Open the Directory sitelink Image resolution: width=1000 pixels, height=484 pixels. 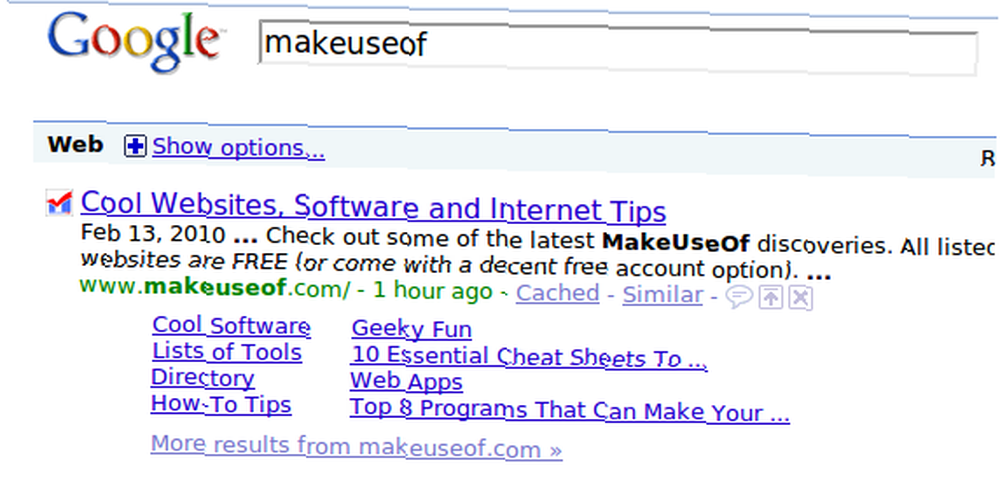click(x=203, y=378)
